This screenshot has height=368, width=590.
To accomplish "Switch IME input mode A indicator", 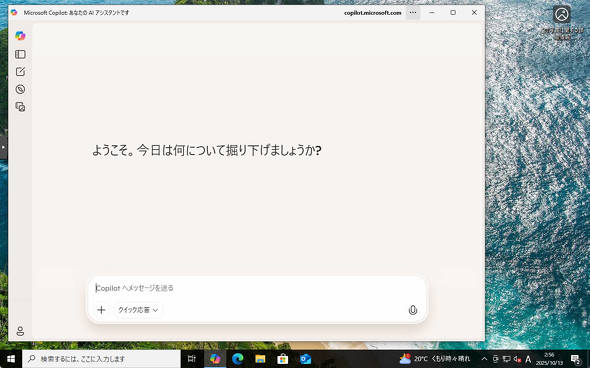I will pyautogui.click(x=528, y=359).
